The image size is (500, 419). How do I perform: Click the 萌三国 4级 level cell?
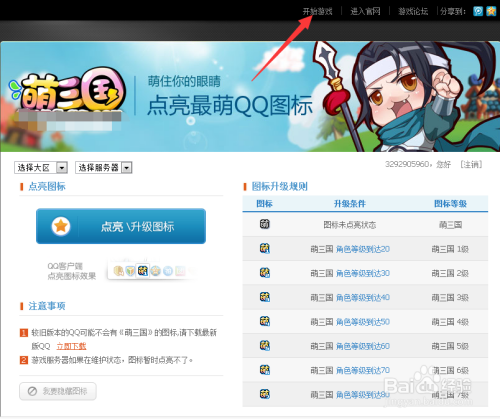[x=450, y=322]
